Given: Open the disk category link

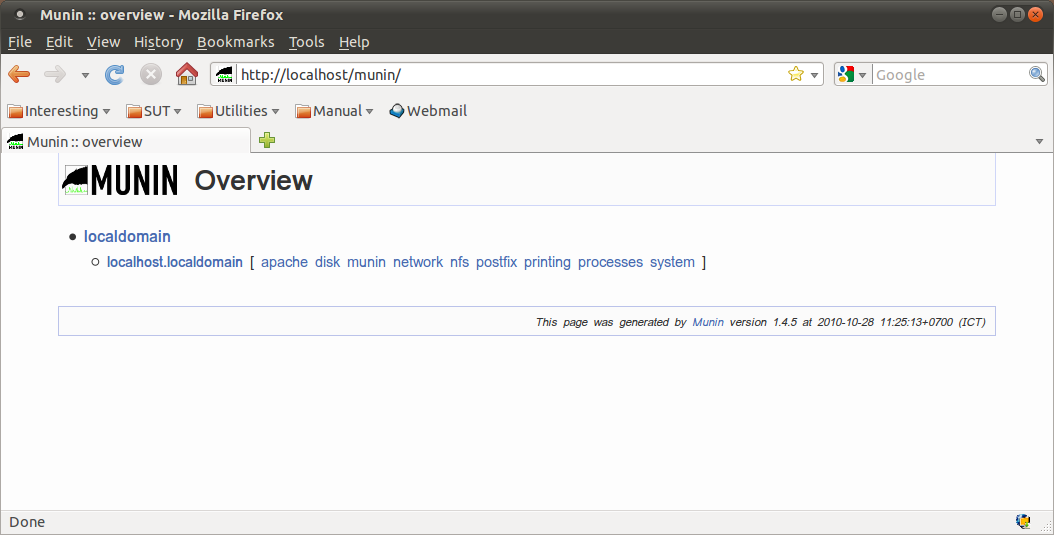Looking at the screenshot, I should click(x=327, y=262).
